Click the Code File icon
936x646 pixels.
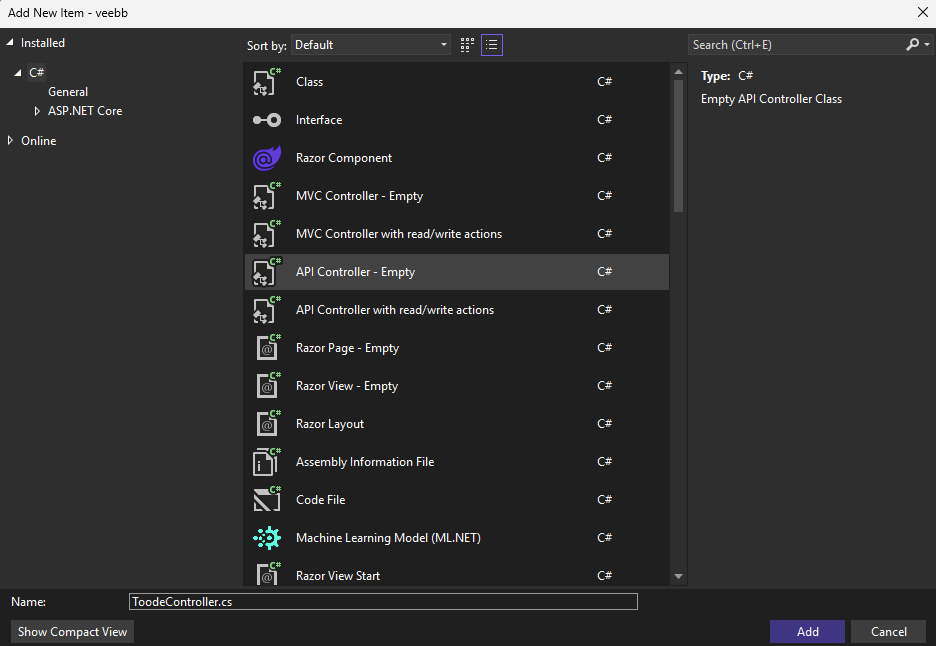pos(266,500)
